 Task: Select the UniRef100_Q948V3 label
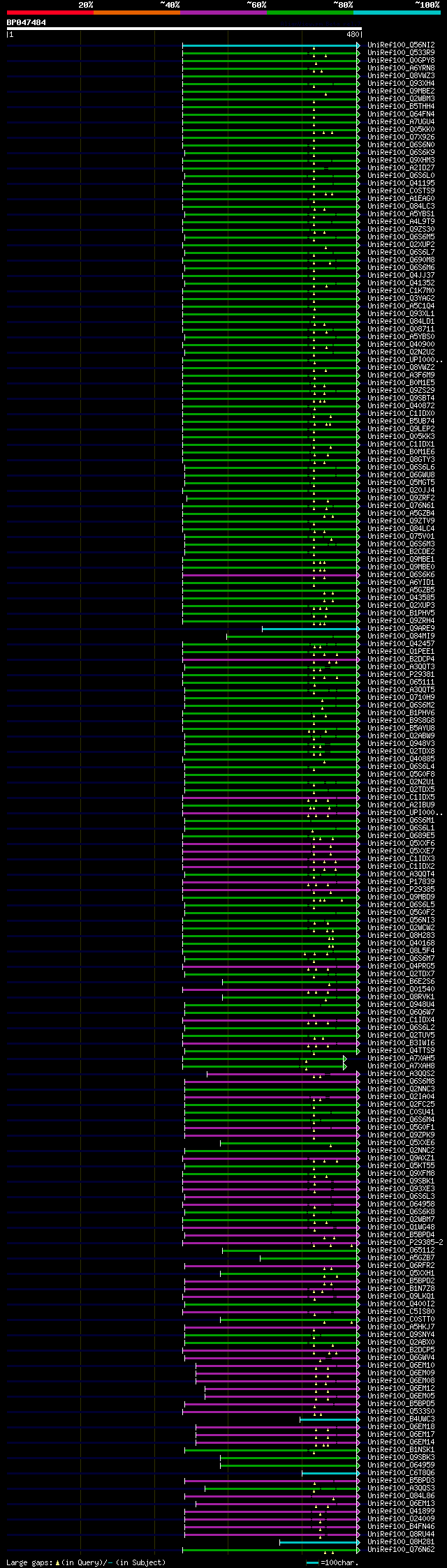401,743
